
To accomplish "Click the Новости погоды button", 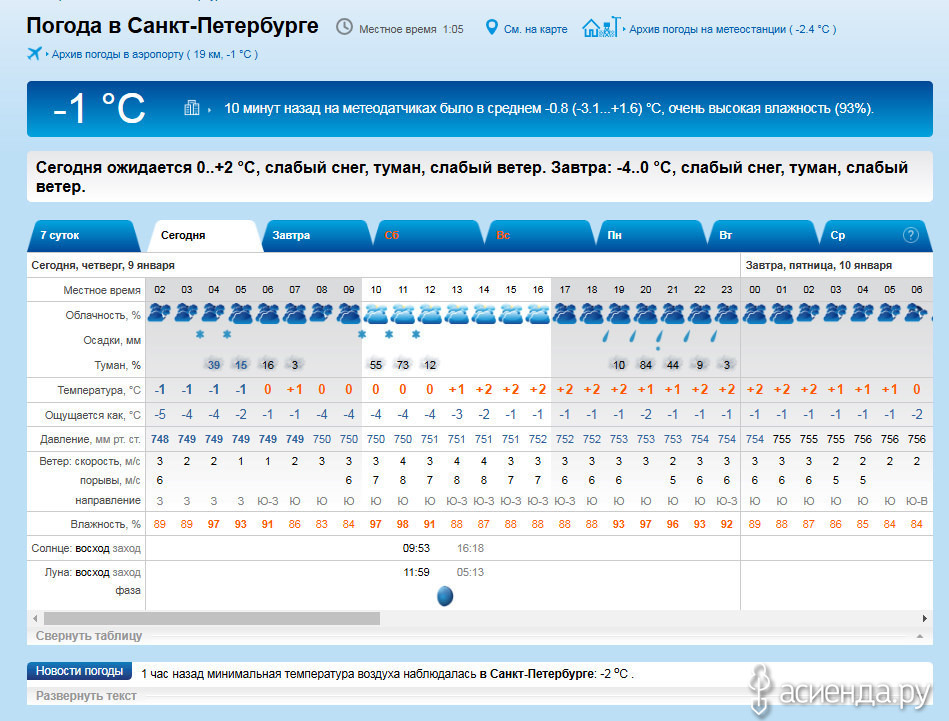I will pos(79,671).
